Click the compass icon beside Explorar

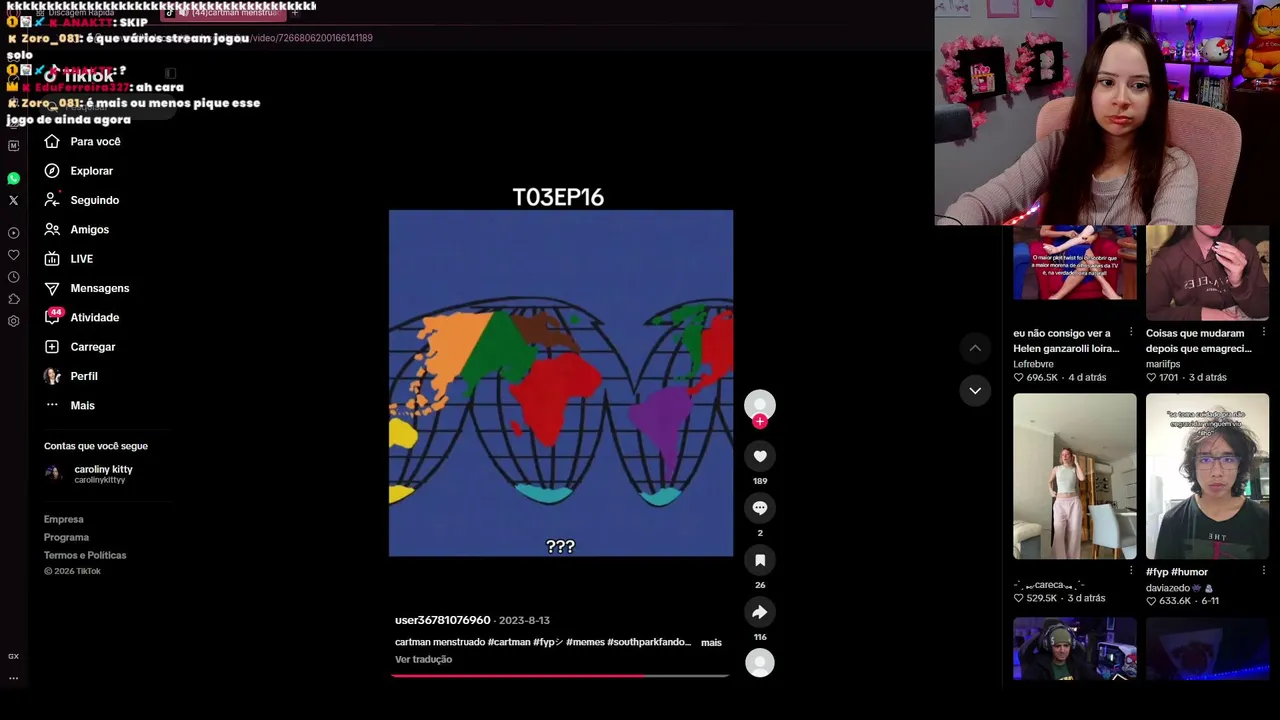tap(52, 171)
